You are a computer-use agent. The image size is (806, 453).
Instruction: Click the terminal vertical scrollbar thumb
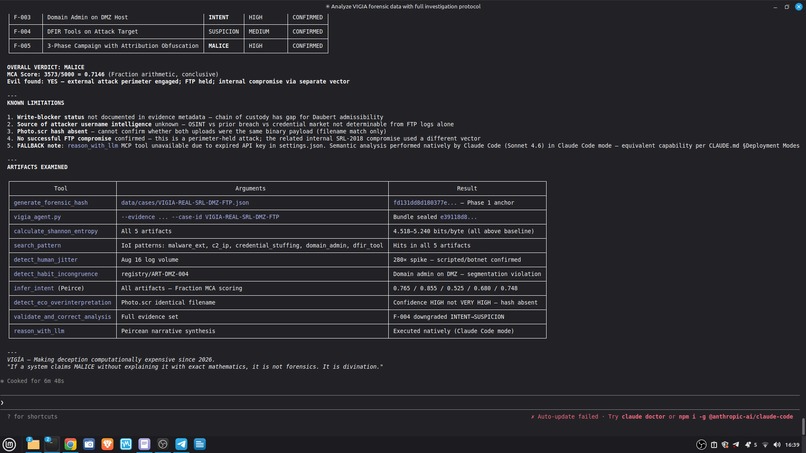point(803,426)
